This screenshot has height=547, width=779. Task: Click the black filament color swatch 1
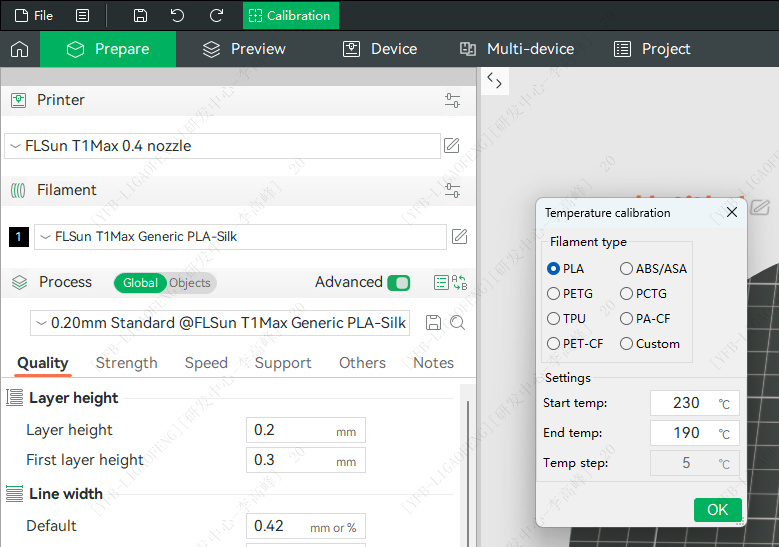[x=19, y=236]
